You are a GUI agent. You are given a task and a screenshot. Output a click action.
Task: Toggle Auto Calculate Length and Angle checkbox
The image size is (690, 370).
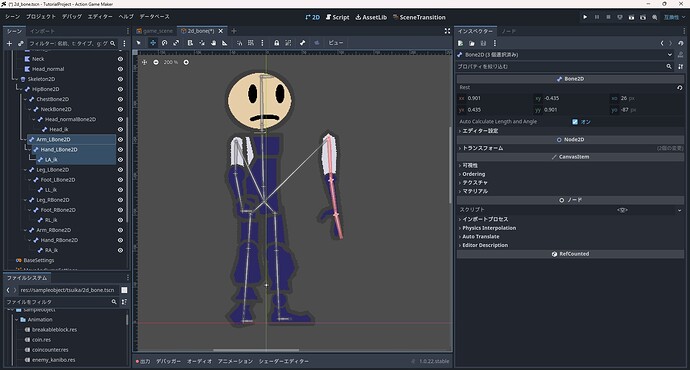[x=575, y=122]
